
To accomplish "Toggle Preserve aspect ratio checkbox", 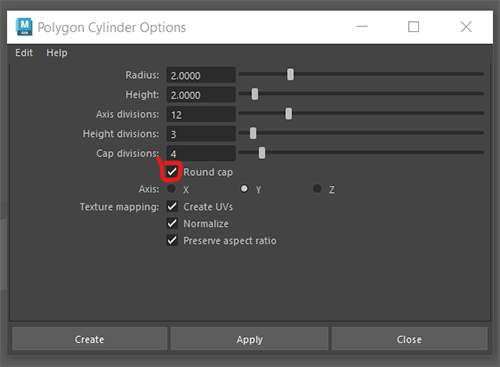I will click(172, 240).
